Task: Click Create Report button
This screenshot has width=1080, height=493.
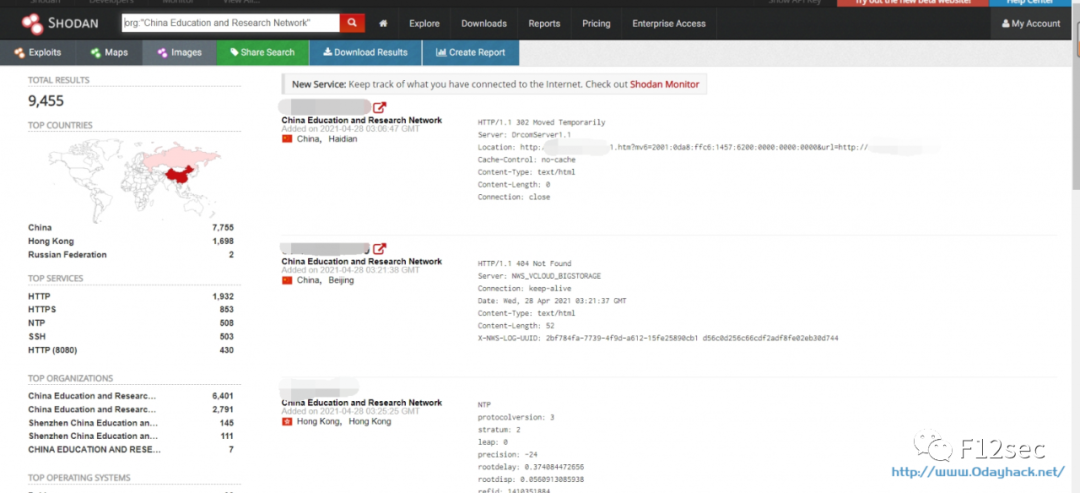Action: (470, 52)
